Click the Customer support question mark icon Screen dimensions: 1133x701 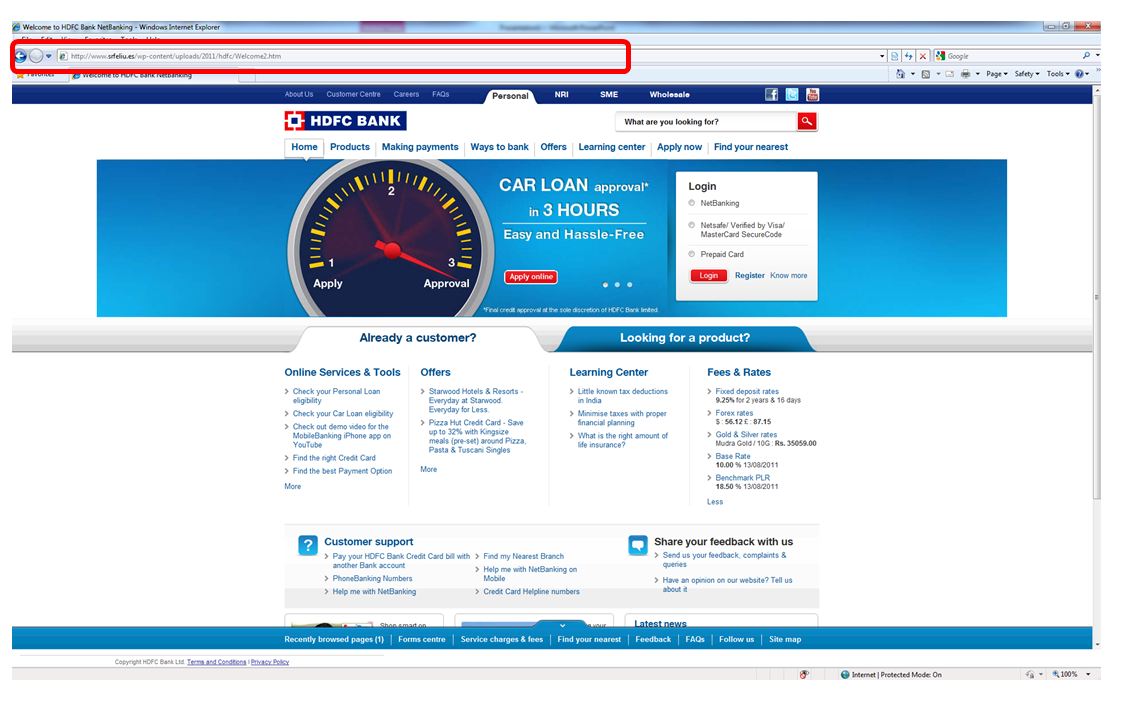[308, 545]
